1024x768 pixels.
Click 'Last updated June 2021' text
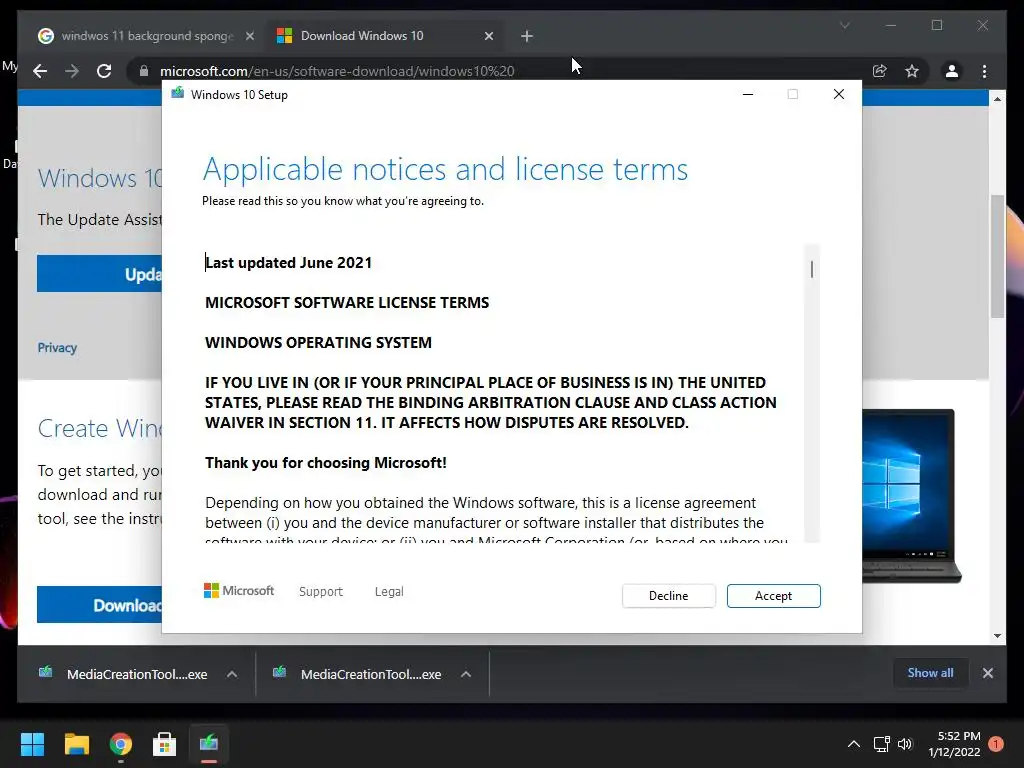pyautogui.click(x=288, y=263)
